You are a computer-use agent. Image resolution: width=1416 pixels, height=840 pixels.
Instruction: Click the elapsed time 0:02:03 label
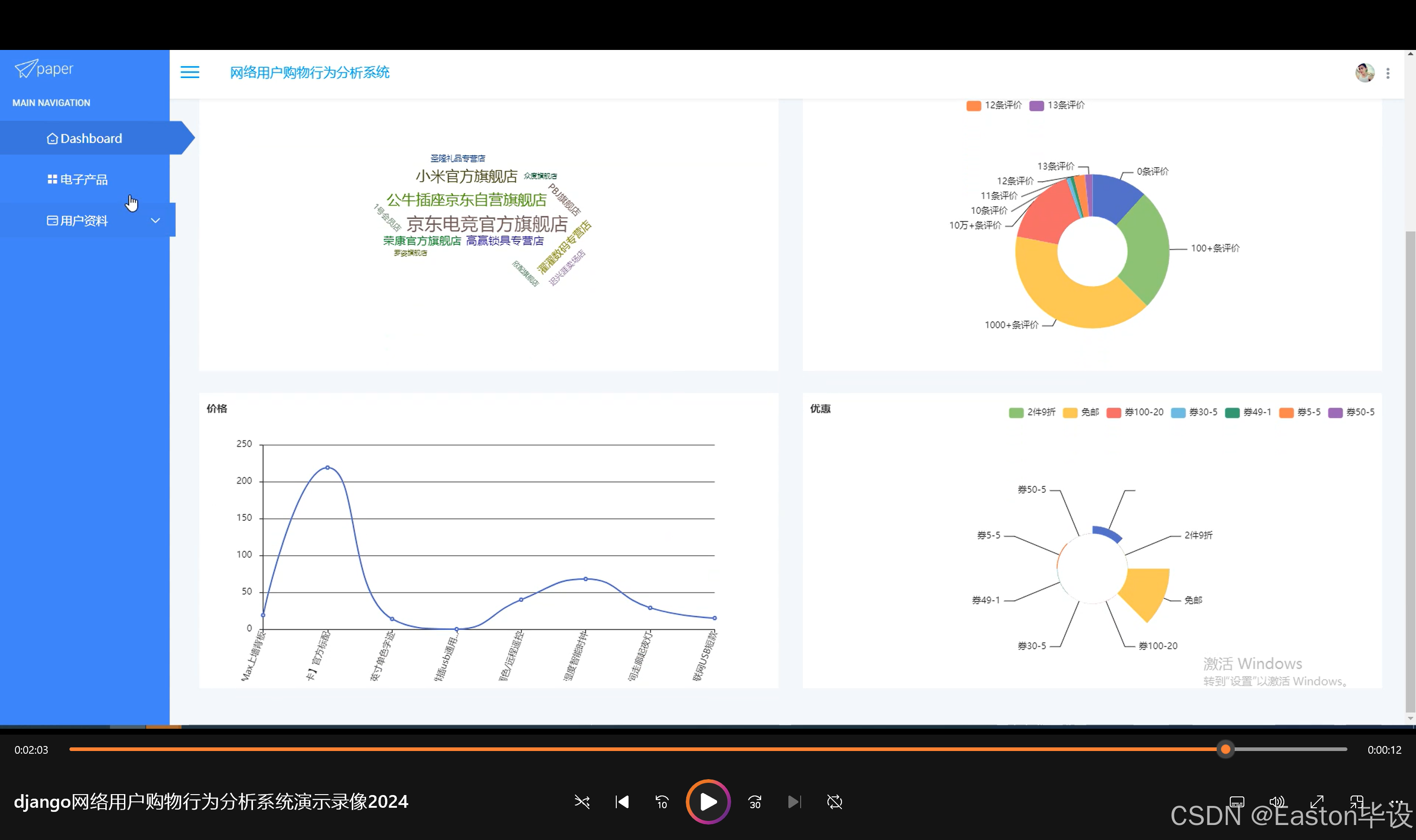31,750
